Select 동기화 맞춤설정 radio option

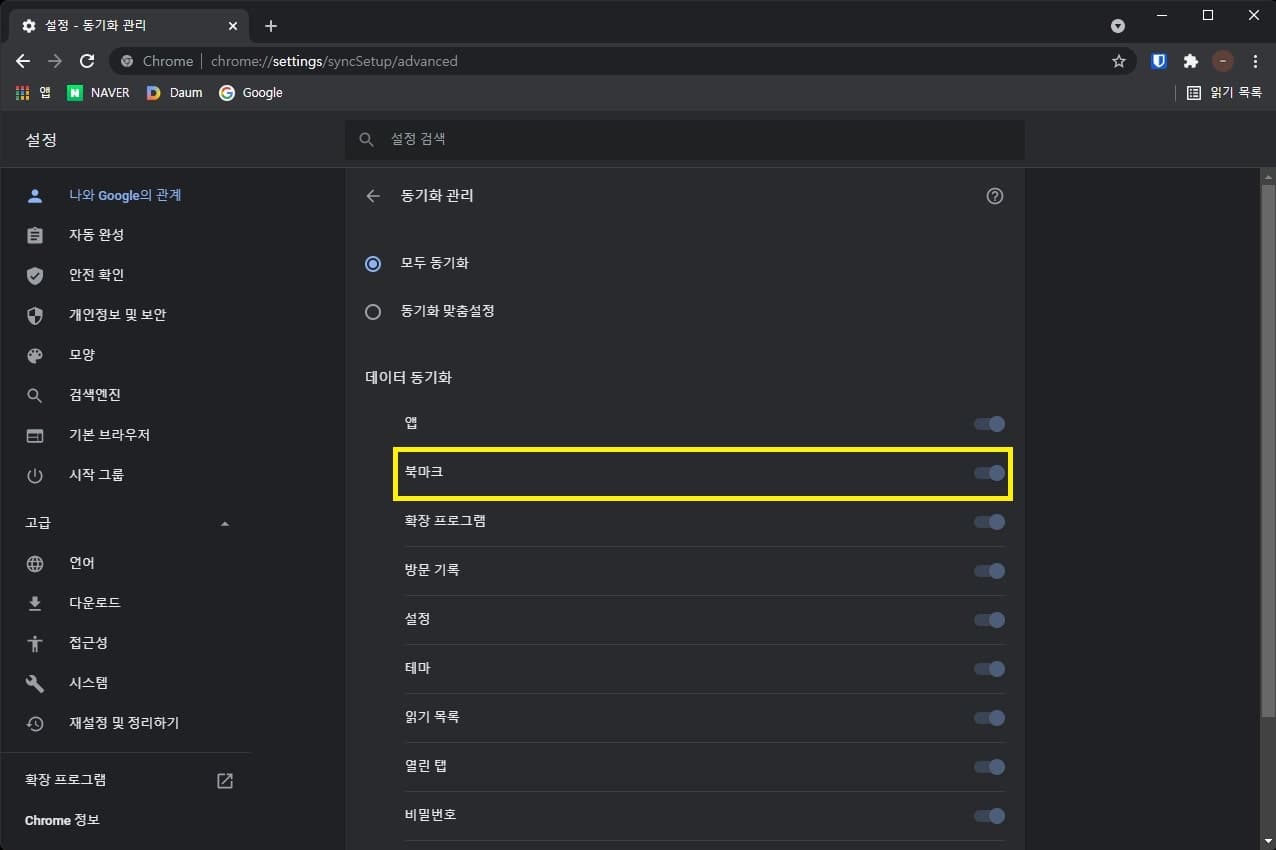(373, 312)
